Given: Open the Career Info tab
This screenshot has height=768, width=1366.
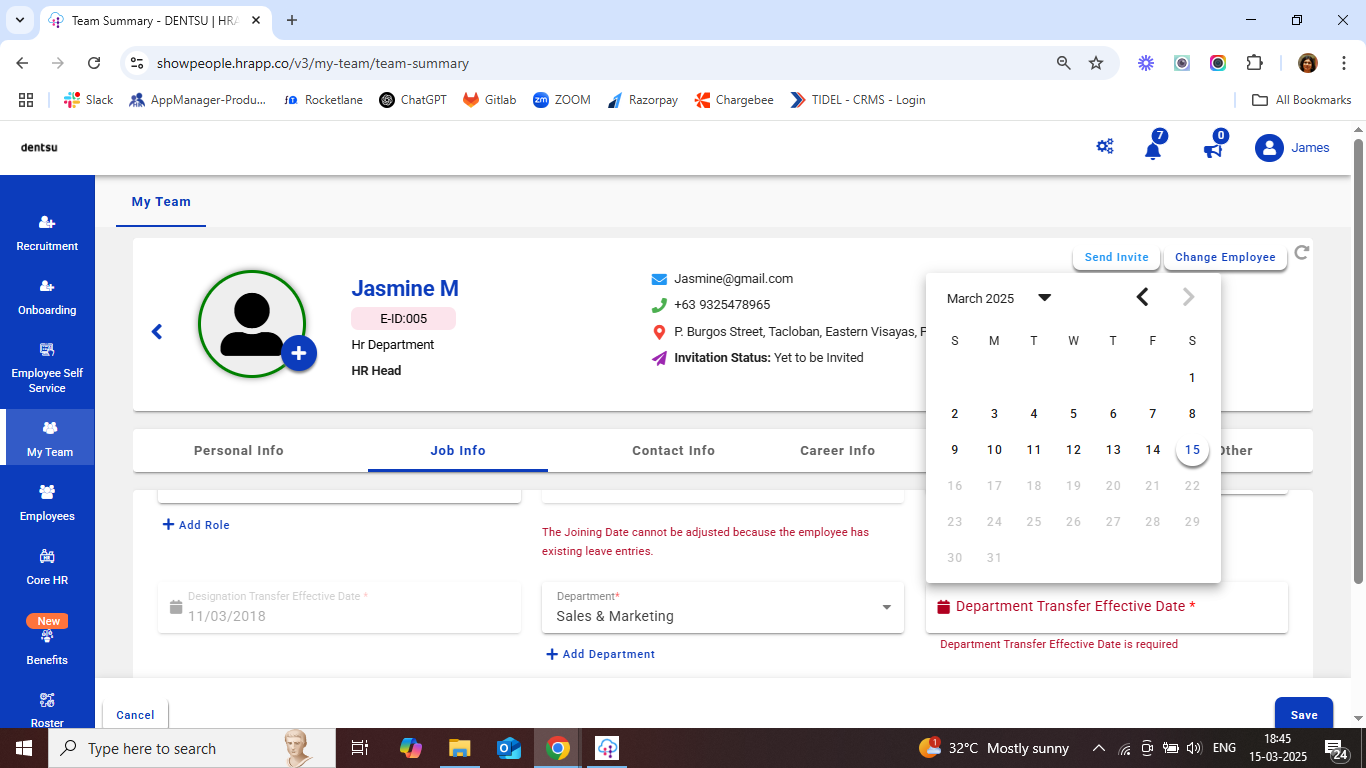Looking at the screenshot, I should 837,451.
